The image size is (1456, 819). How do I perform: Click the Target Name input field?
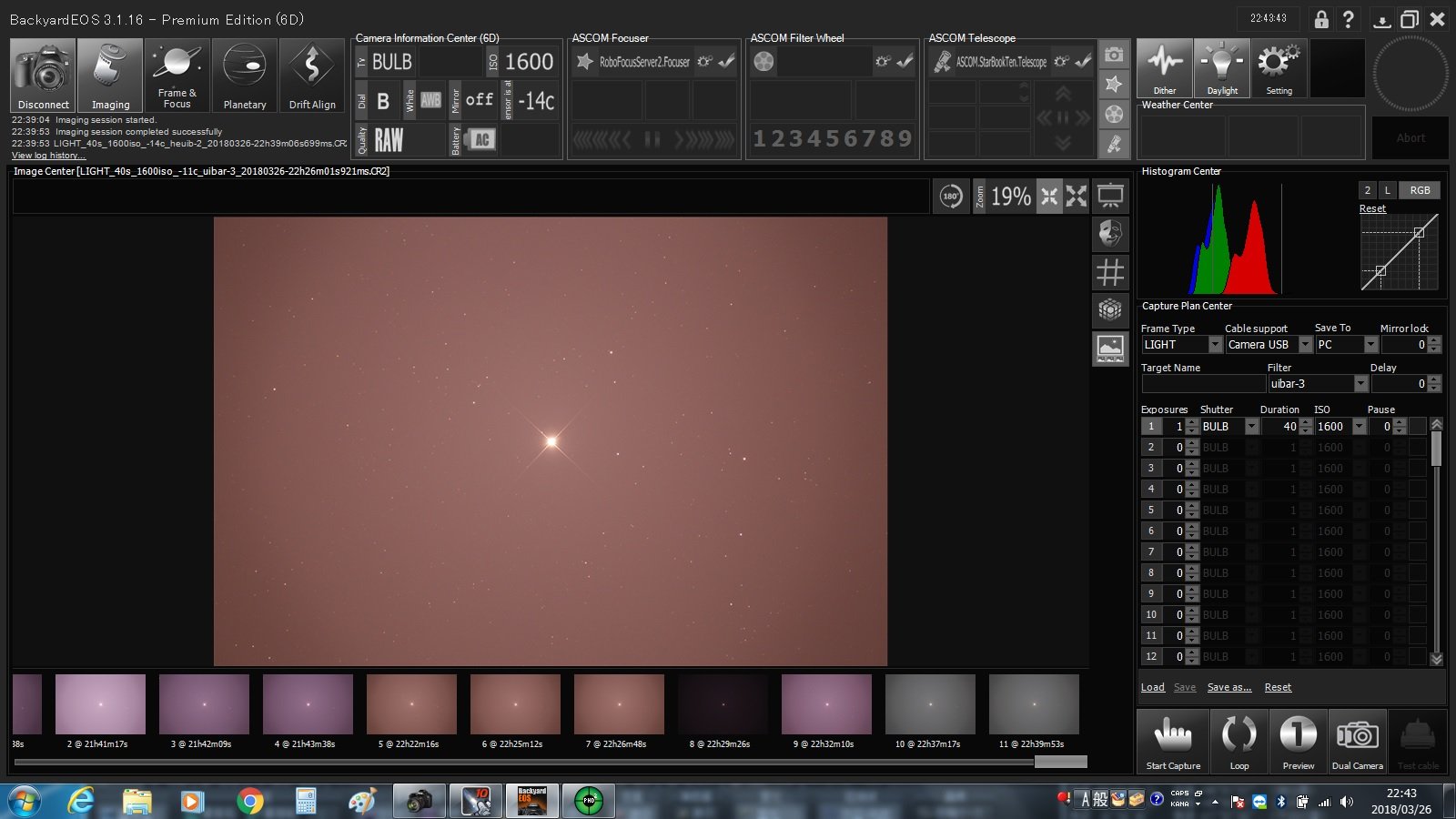click(1203, 384)
